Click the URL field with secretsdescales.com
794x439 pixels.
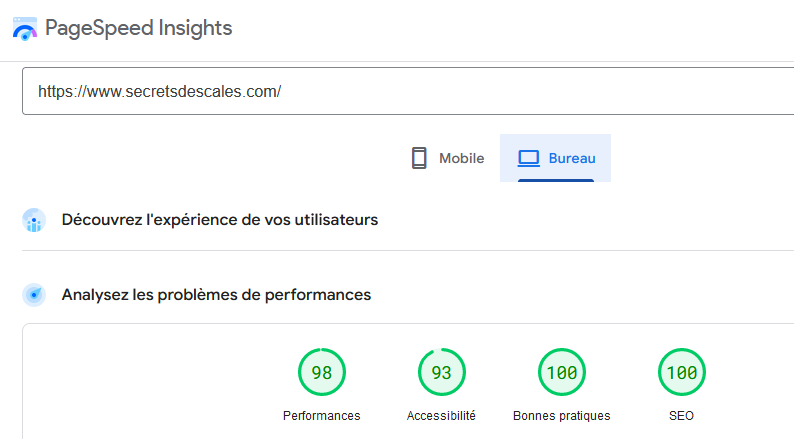[408, 91]
